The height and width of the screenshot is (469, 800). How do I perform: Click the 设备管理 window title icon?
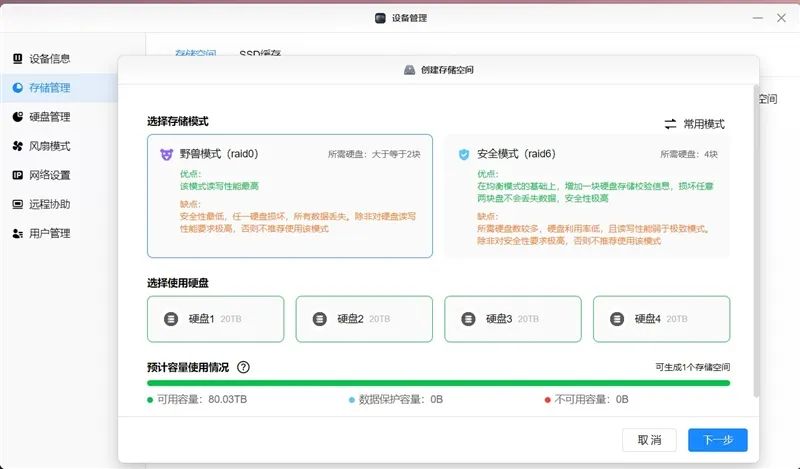[380, 18]
